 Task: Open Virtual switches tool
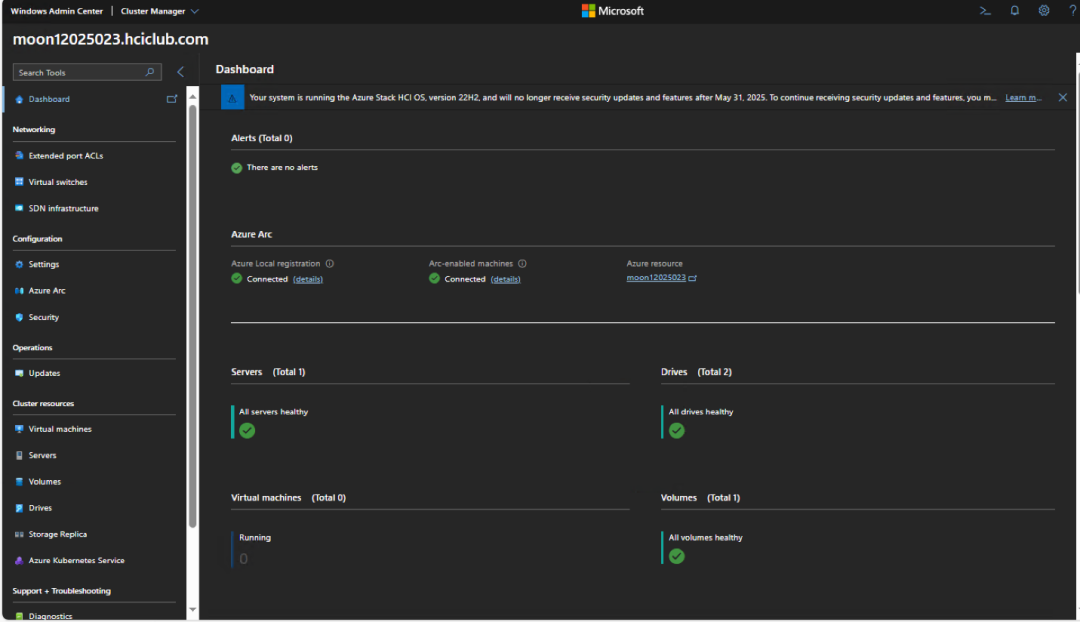pyautogui.click(x=58, y=182)
